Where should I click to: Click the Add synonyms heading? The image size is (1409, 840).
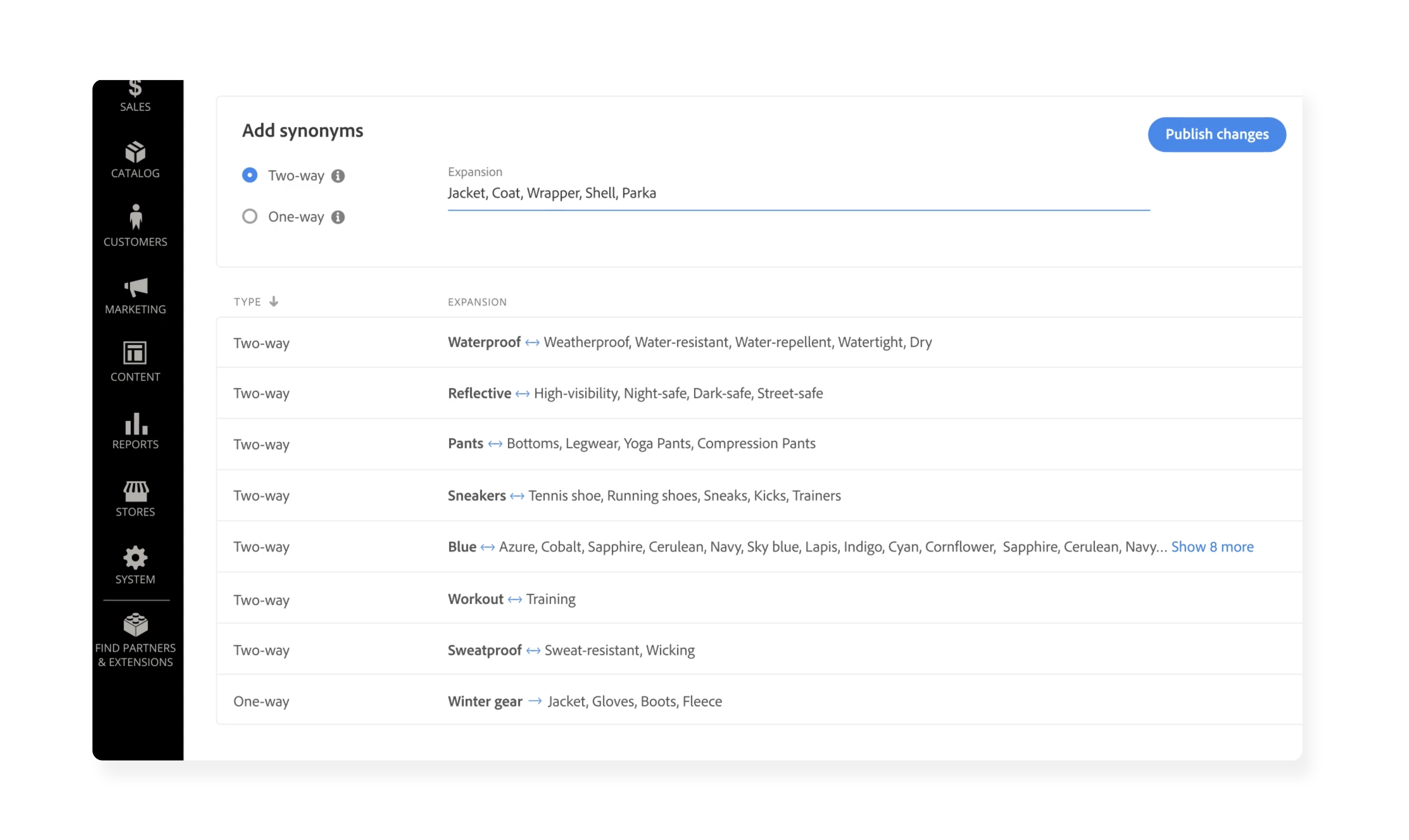point(303,131)
